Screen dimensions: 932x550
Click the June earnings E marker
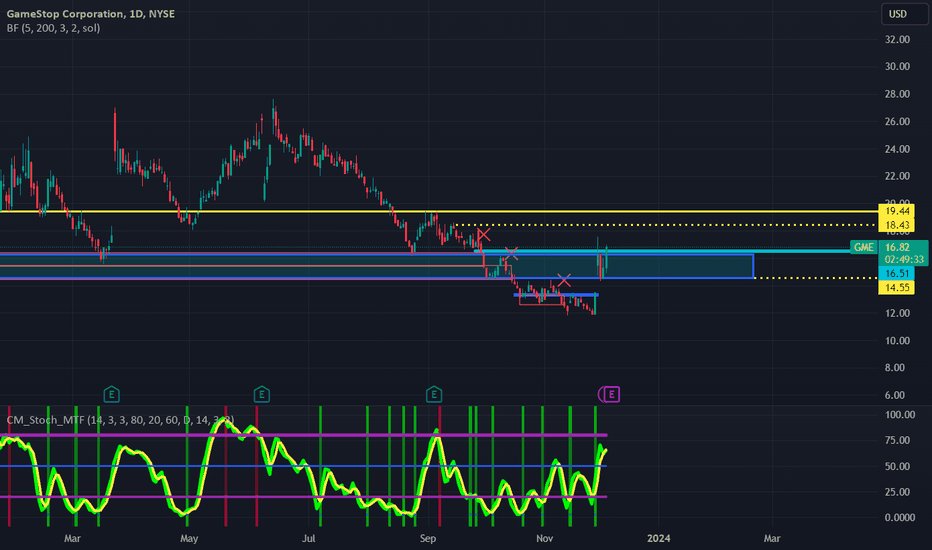pyautogui.click(x=262, y=394)
